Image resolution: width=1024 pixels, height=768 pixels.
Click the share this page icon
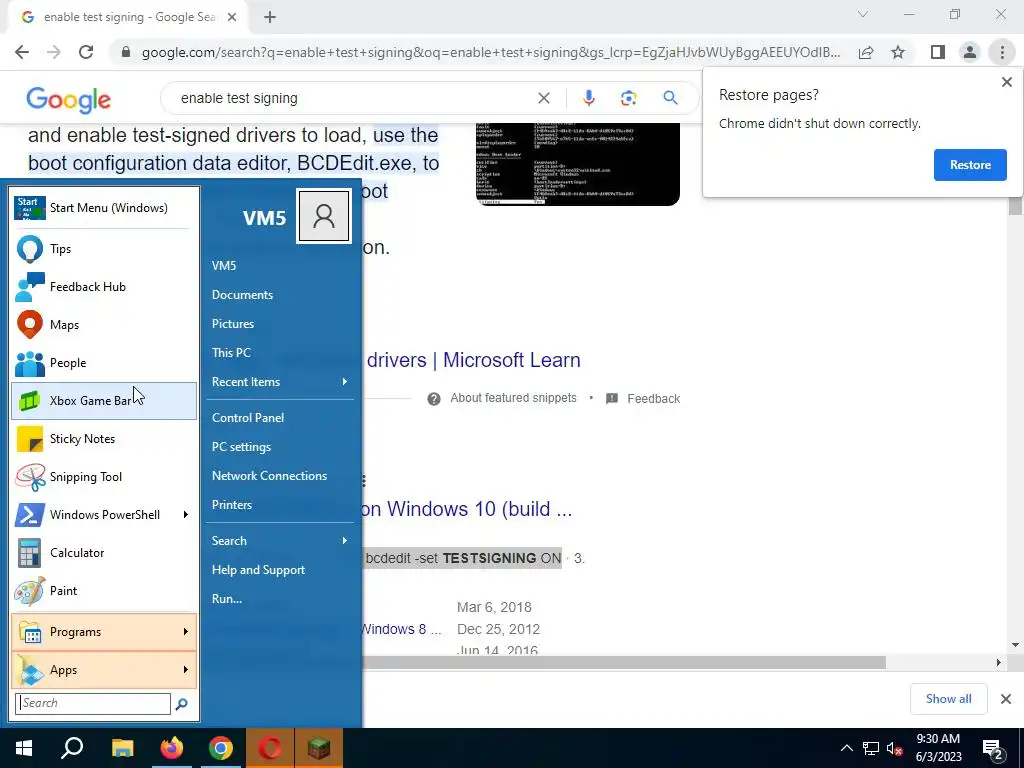click(x=866, y=52)
